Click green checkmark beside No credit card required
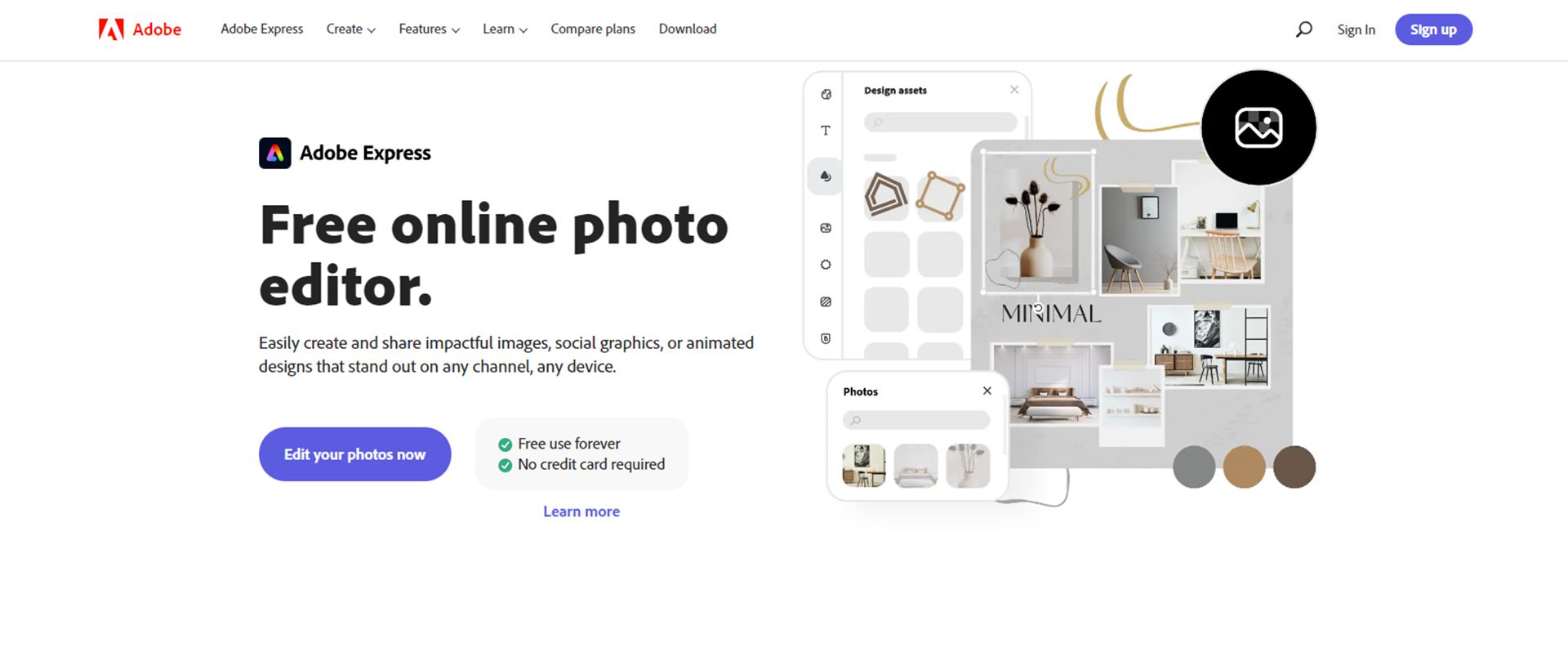1568x661 pixels. pos(506,465)
